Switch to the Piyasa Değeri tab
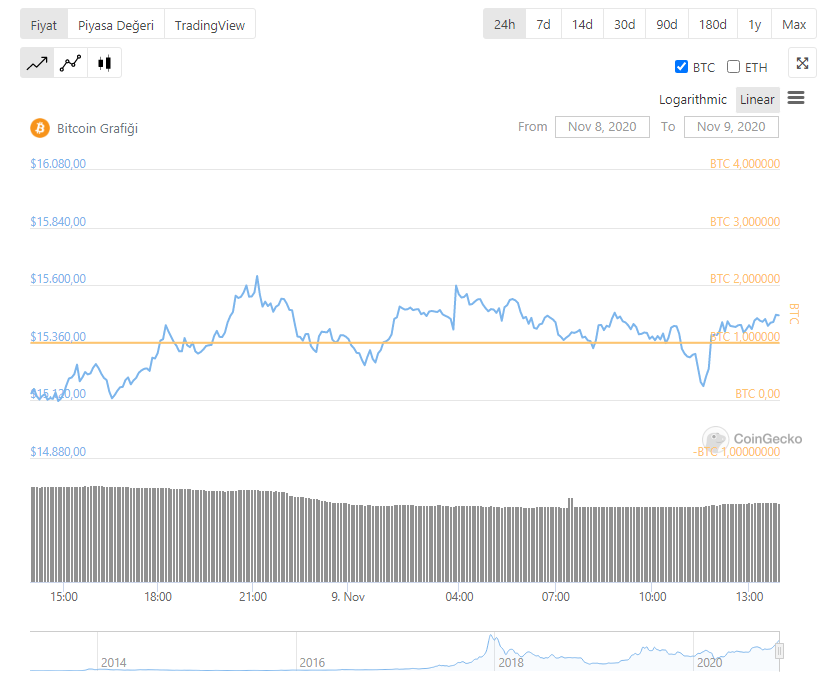826x700 pixels. click(x=115, y=24)
